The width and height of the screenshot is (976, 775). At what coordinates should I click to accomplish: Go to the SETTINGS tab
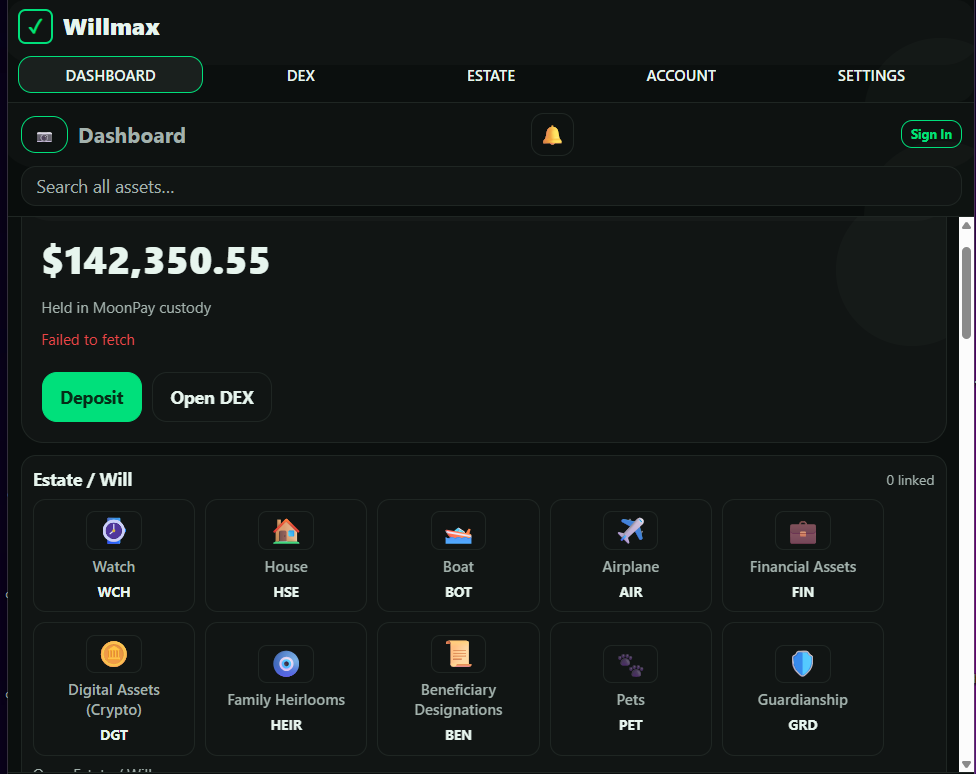871,75
